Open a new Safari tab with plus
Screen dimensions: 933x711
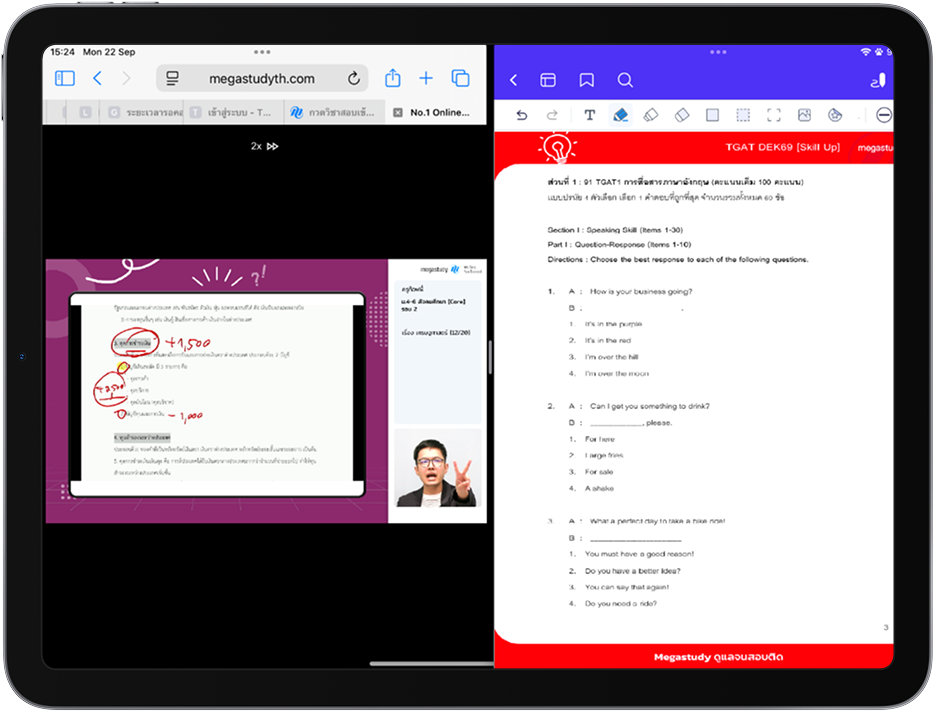(x=426, y=78)
